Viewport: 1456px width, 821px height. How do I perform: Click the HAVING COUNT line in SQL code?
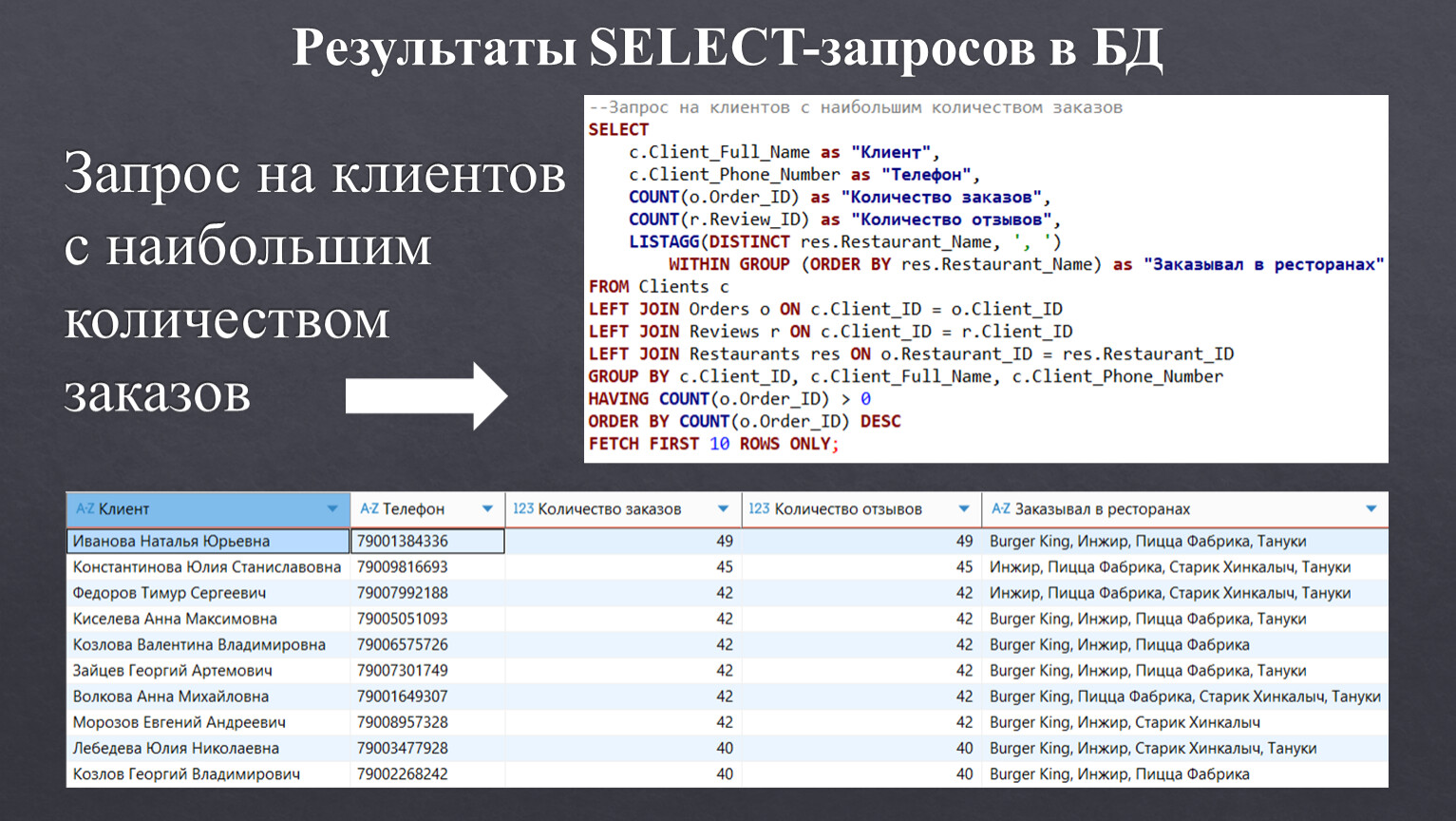point(728,399)
